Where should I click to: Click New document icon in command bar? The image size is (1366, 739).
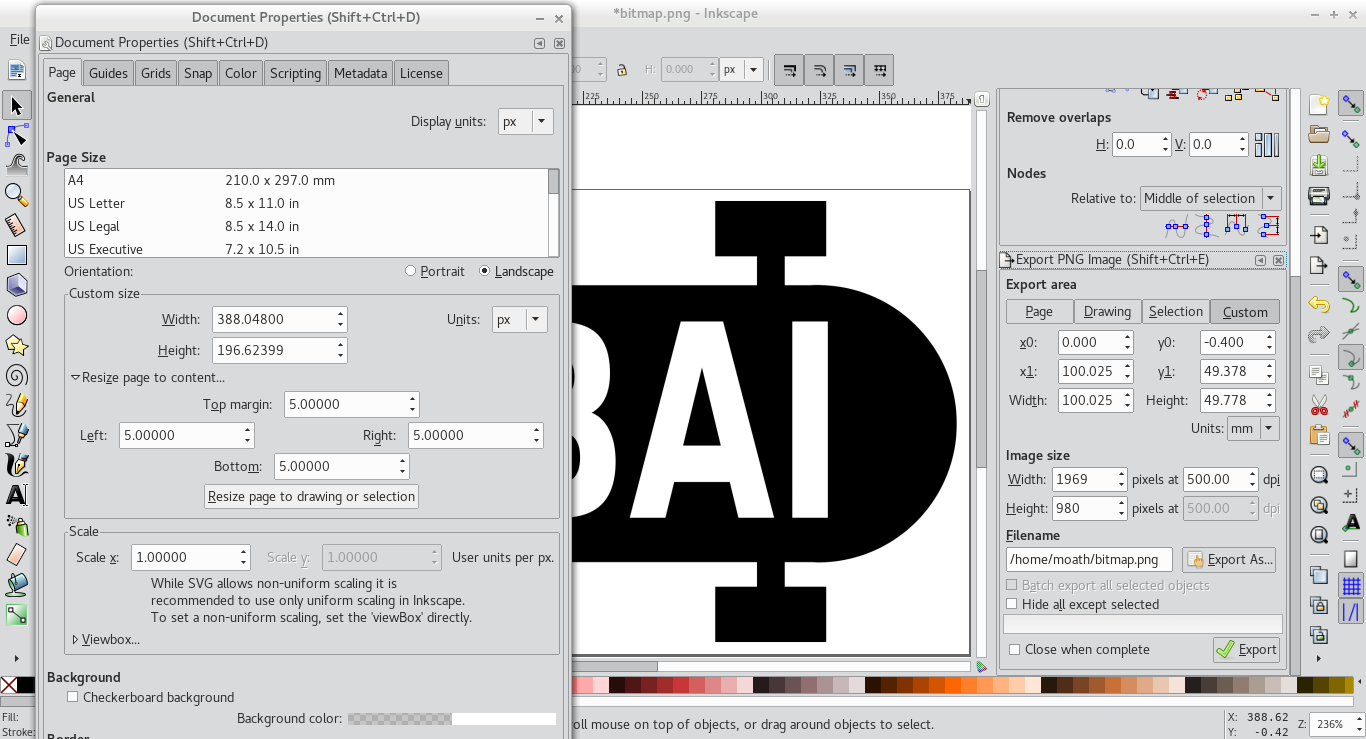1319,104
